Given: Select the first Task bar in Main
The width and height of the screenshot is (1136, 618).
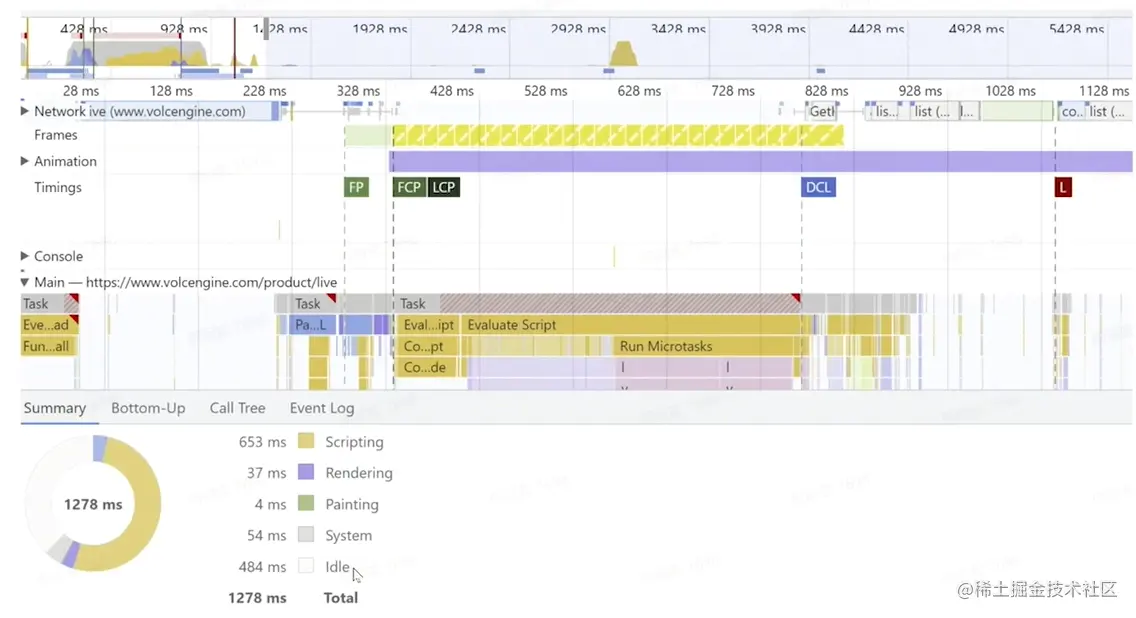Looking at the screenshot, I should pos(49,304).
